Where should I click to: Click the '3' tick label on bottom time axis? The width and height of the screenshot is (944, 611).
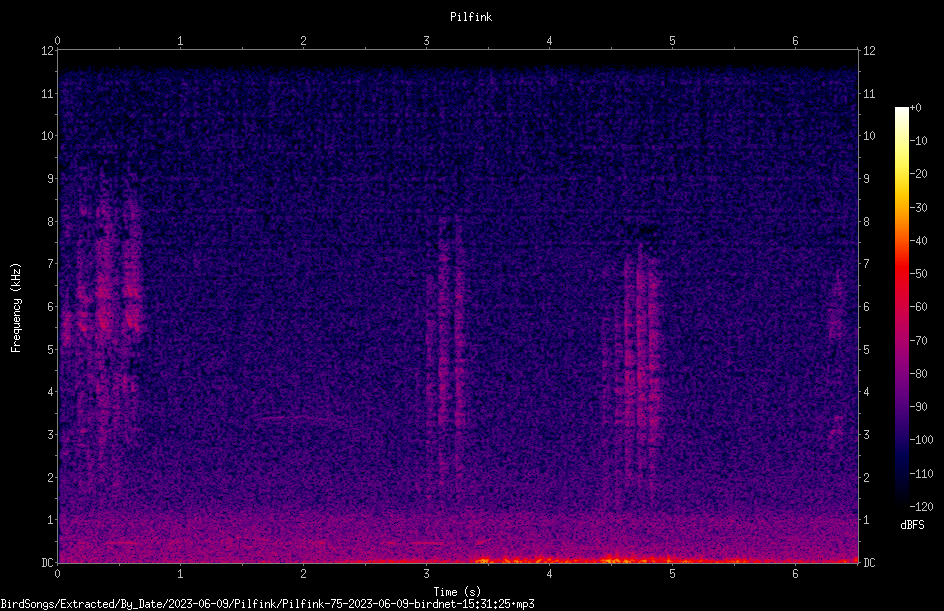click(426, 574)
